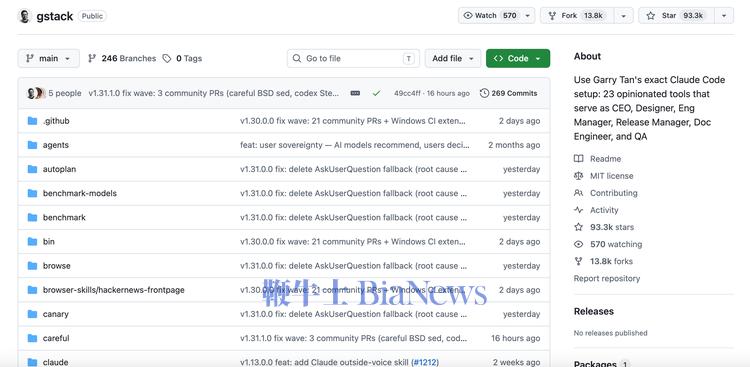Open the claude row commit message v1.13.0.0

(324, 362)
